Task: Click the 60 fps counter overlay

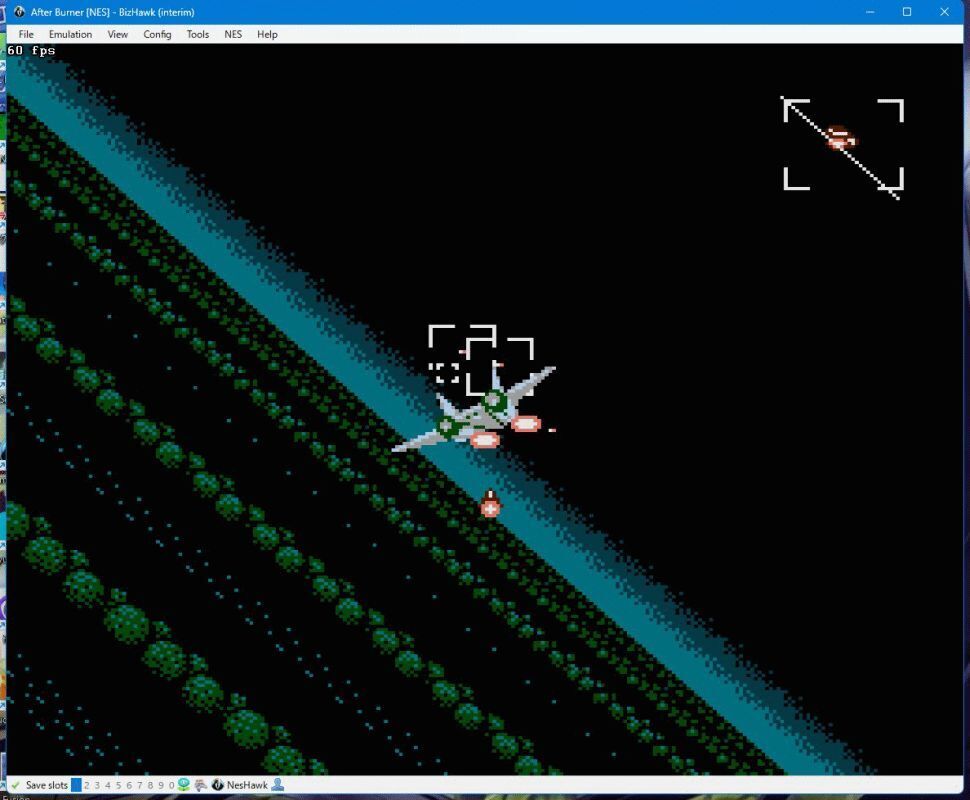Action: click(x=31, y=51)
